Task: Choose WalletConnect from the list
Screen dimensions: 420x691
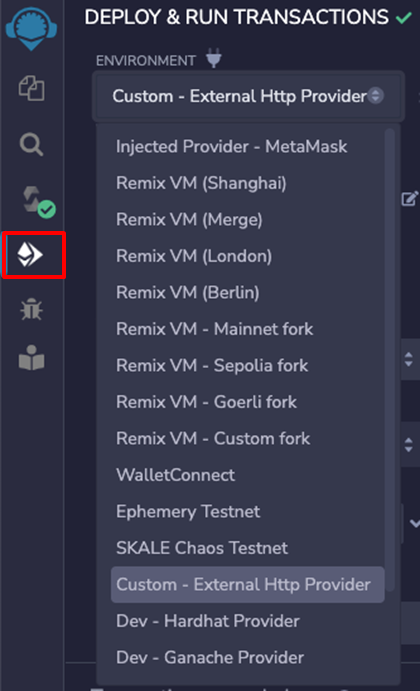Action: click(175, 475)
